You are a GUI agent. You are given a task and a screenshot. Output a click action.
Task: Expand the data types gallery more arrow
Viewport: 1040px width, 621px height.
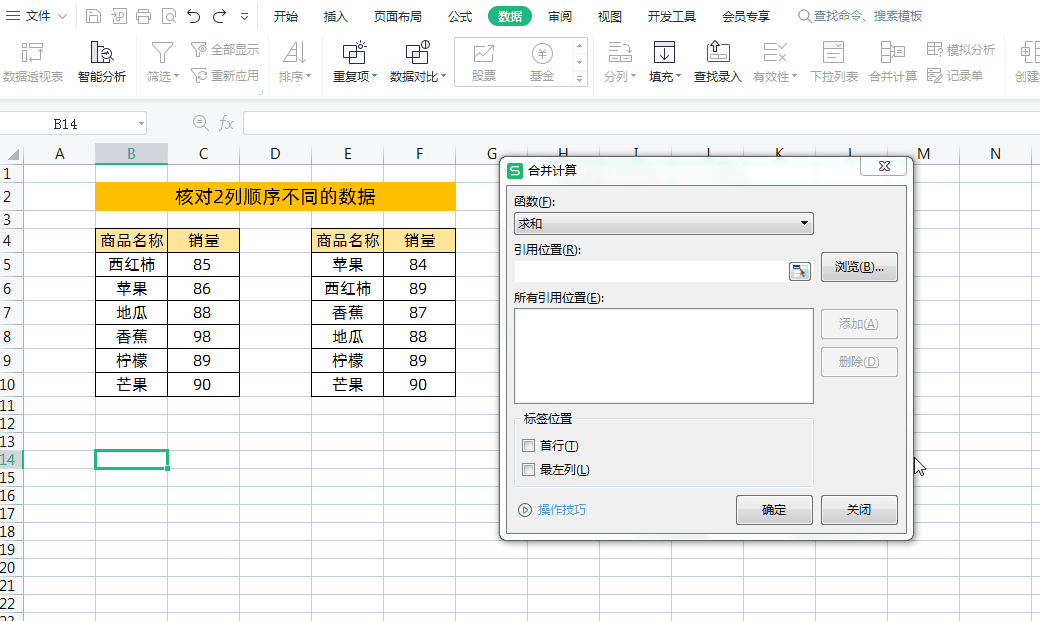[x=579, y=78]
